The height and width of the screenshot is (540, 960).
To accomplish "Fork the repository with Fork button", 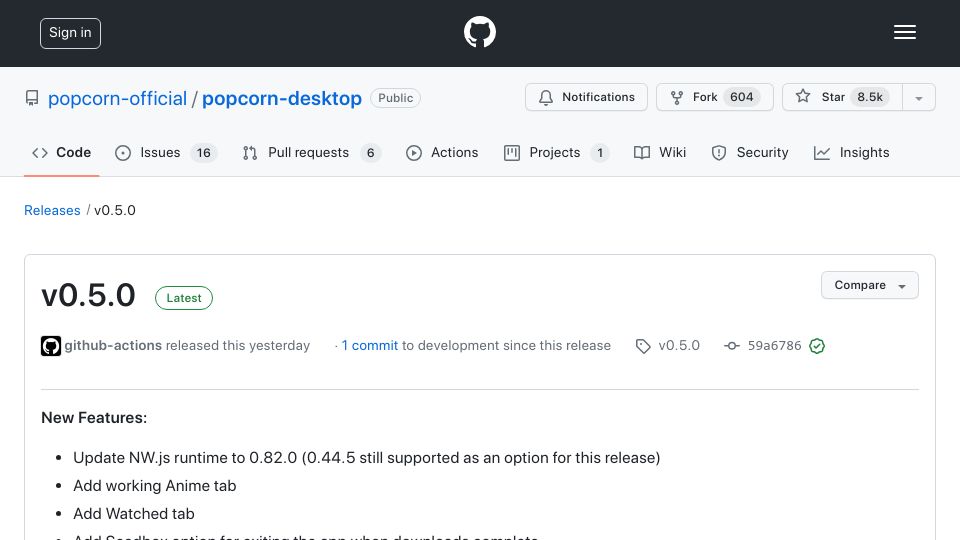I will (714, 97).
